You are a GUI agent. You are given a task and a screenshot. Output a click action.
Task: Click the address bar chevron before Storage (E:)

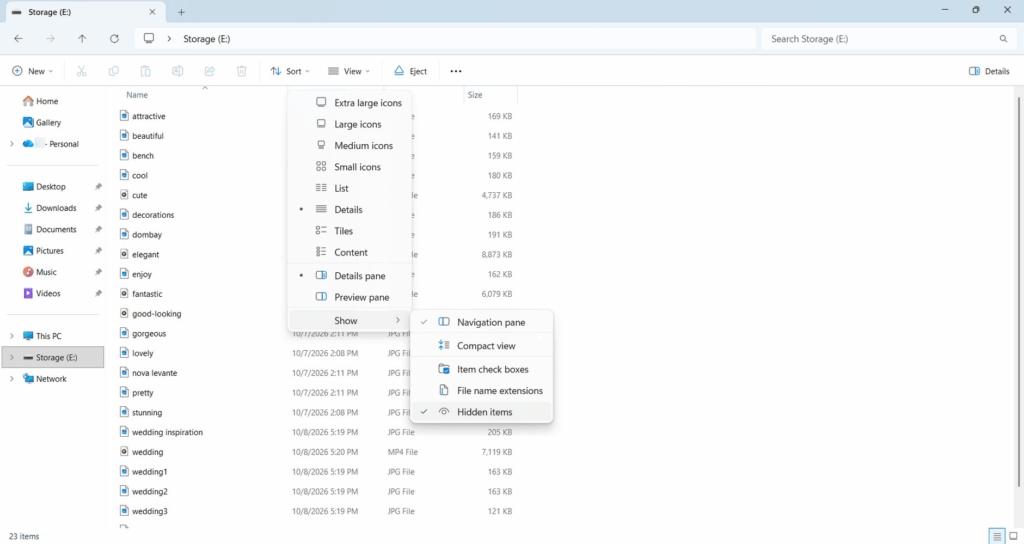pos(169,39)
